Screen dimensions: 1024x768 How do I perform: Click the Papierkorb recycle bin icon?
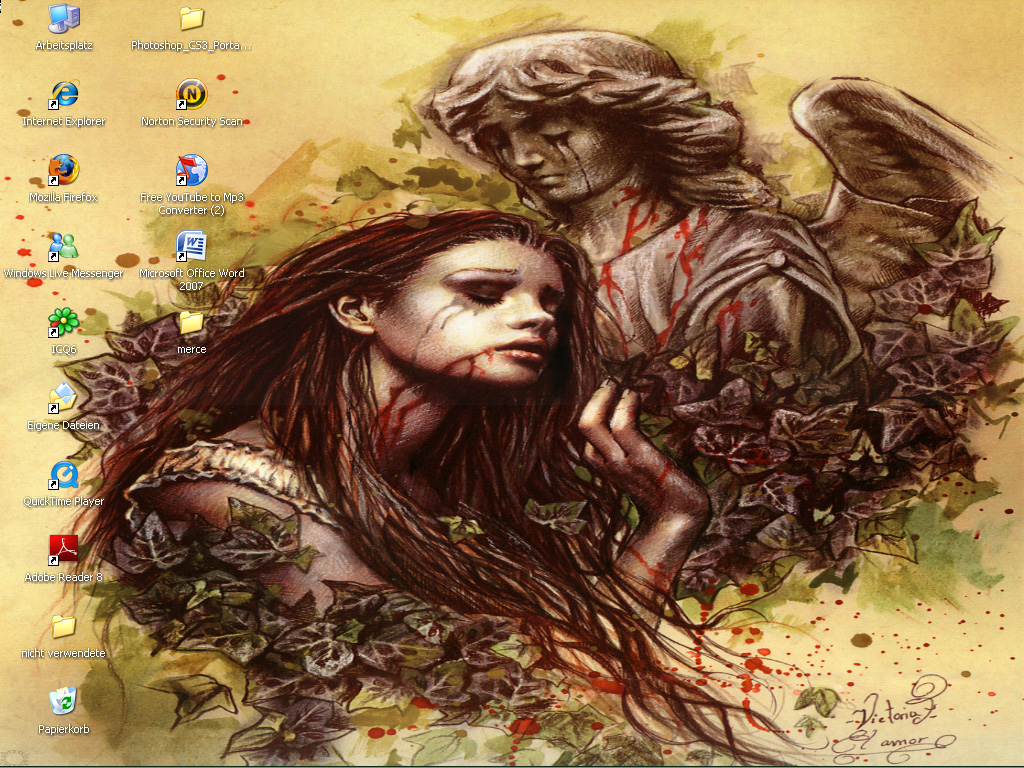64,702
